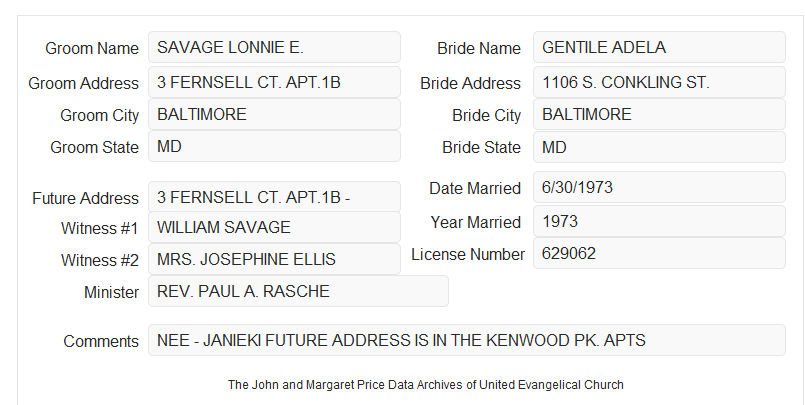This screenshot has height=405, width=805.
Task: Select the Future Address text box
Action: 274,197
